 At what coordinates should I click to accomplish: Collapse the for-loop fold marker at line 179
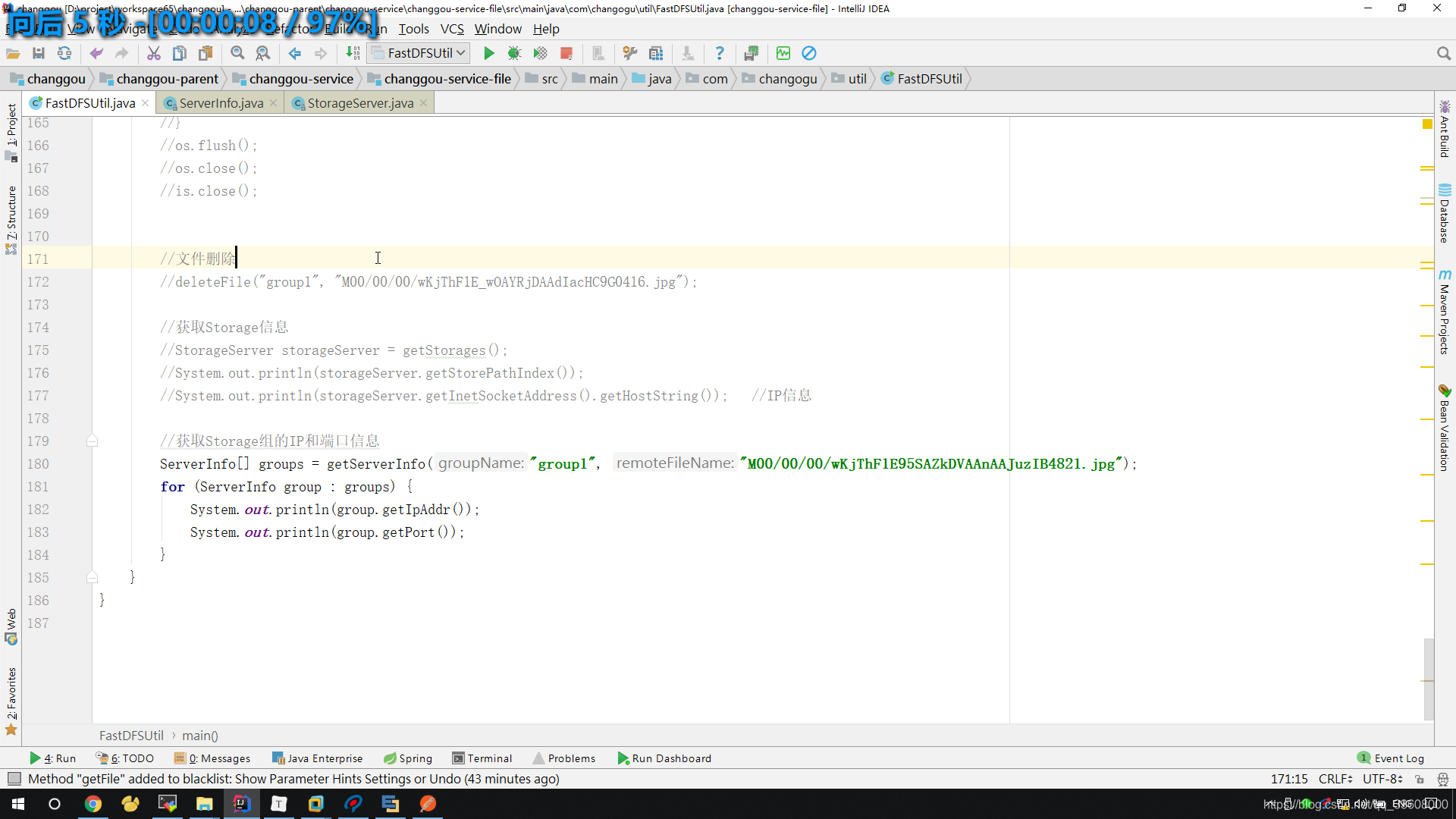pos(92,441)
